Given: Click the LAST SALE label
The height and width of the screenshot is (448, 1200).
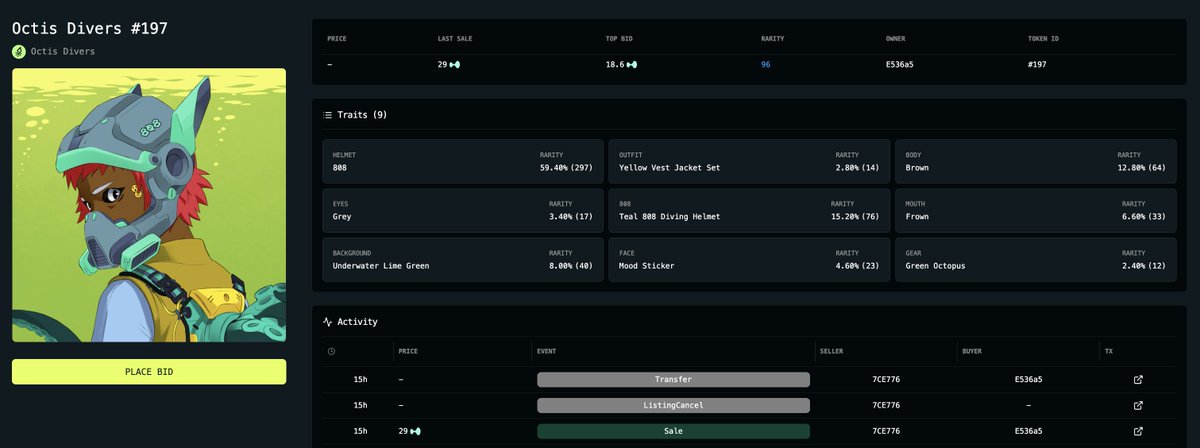Looking at the screenshot, I should point(456,39).
